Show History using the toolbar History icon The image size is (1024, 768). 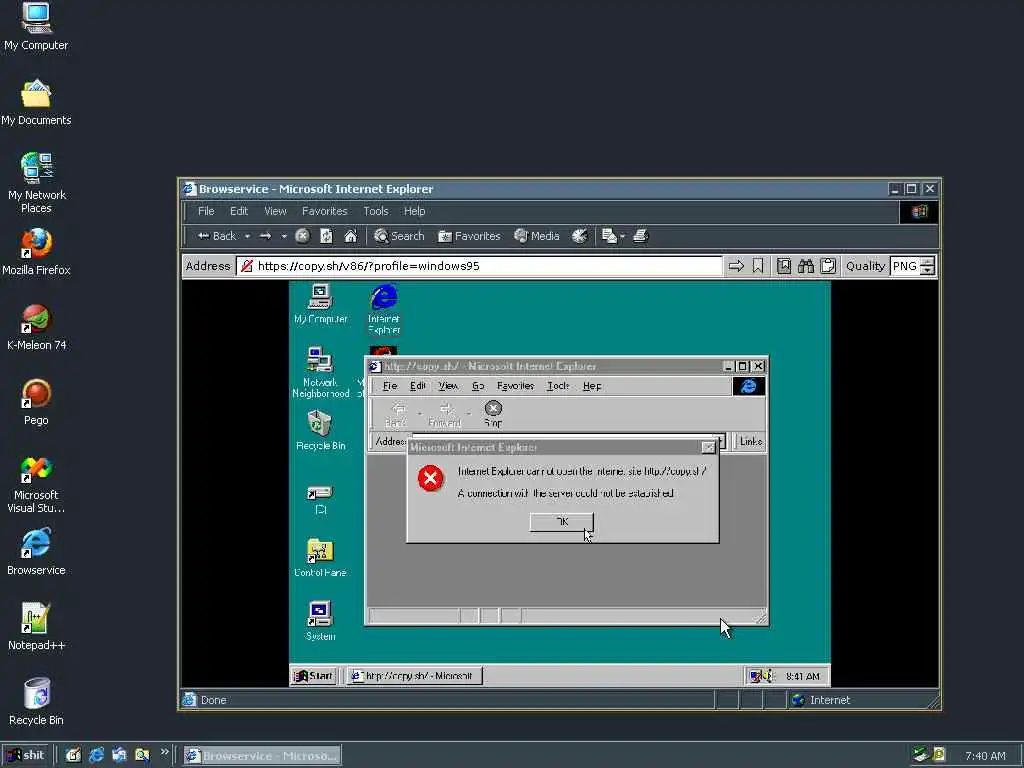580,236
